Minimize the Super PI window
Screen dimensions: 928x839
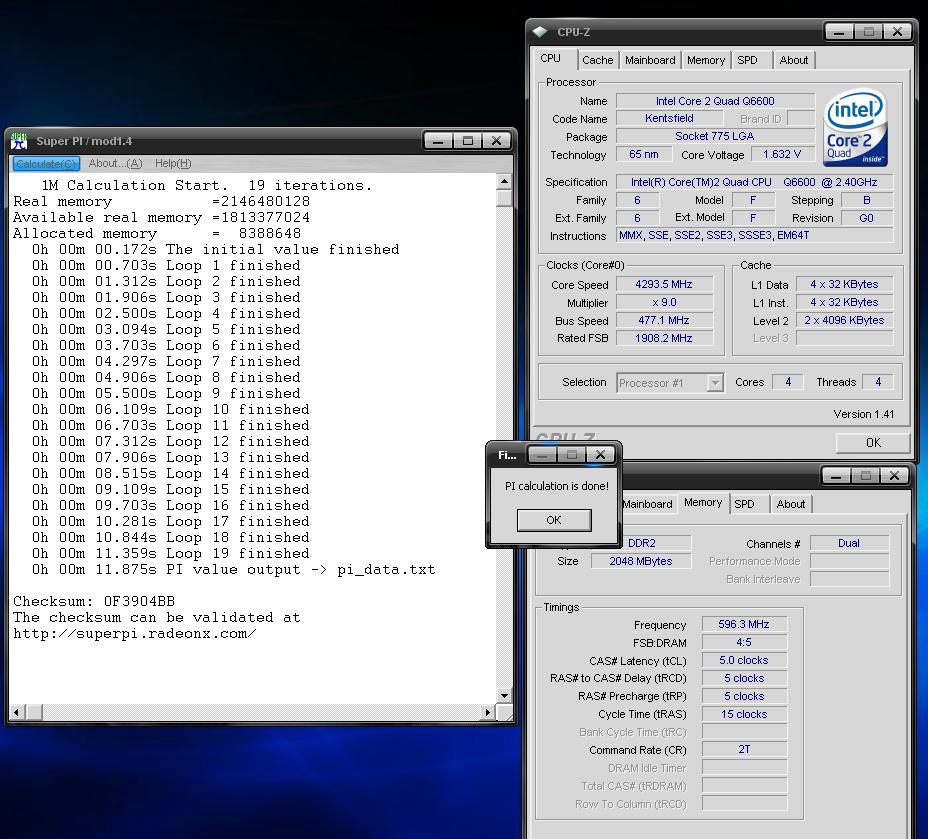point(439,141)
